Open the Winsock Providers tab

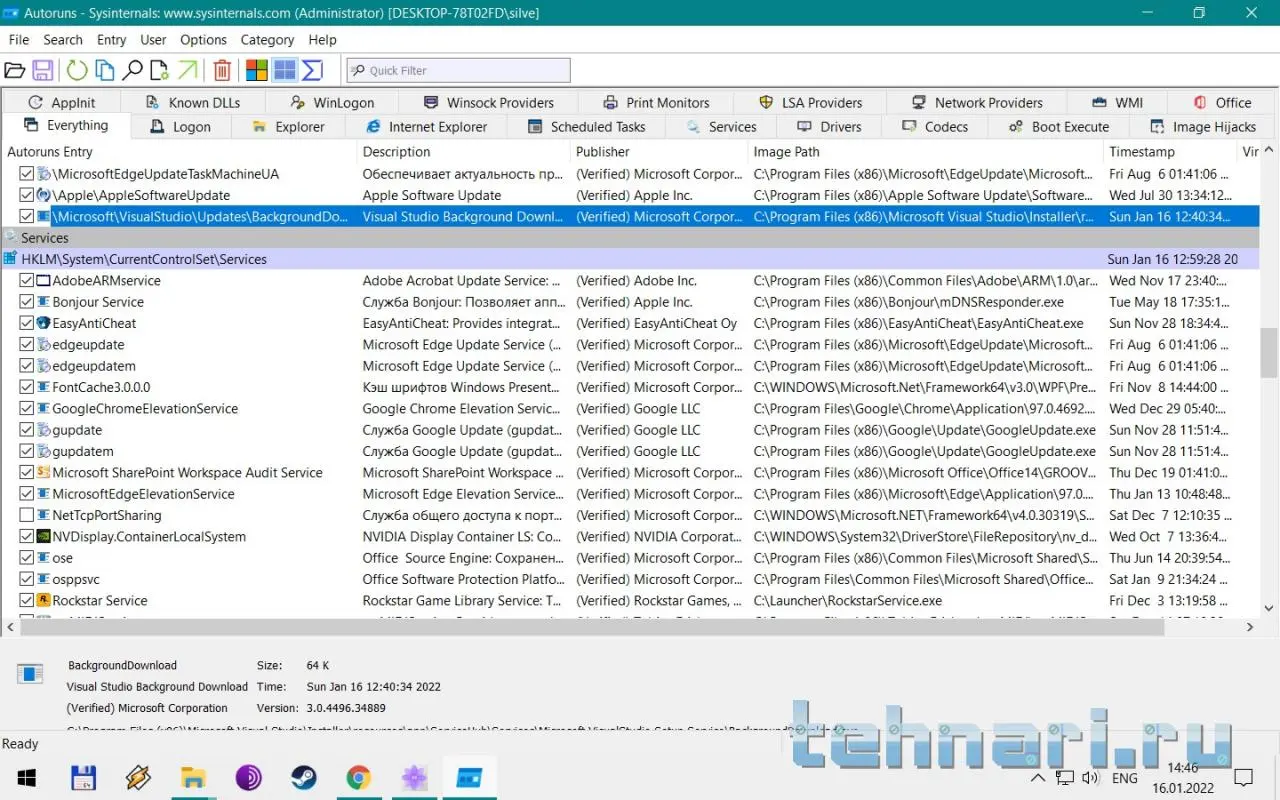point(488,102)
